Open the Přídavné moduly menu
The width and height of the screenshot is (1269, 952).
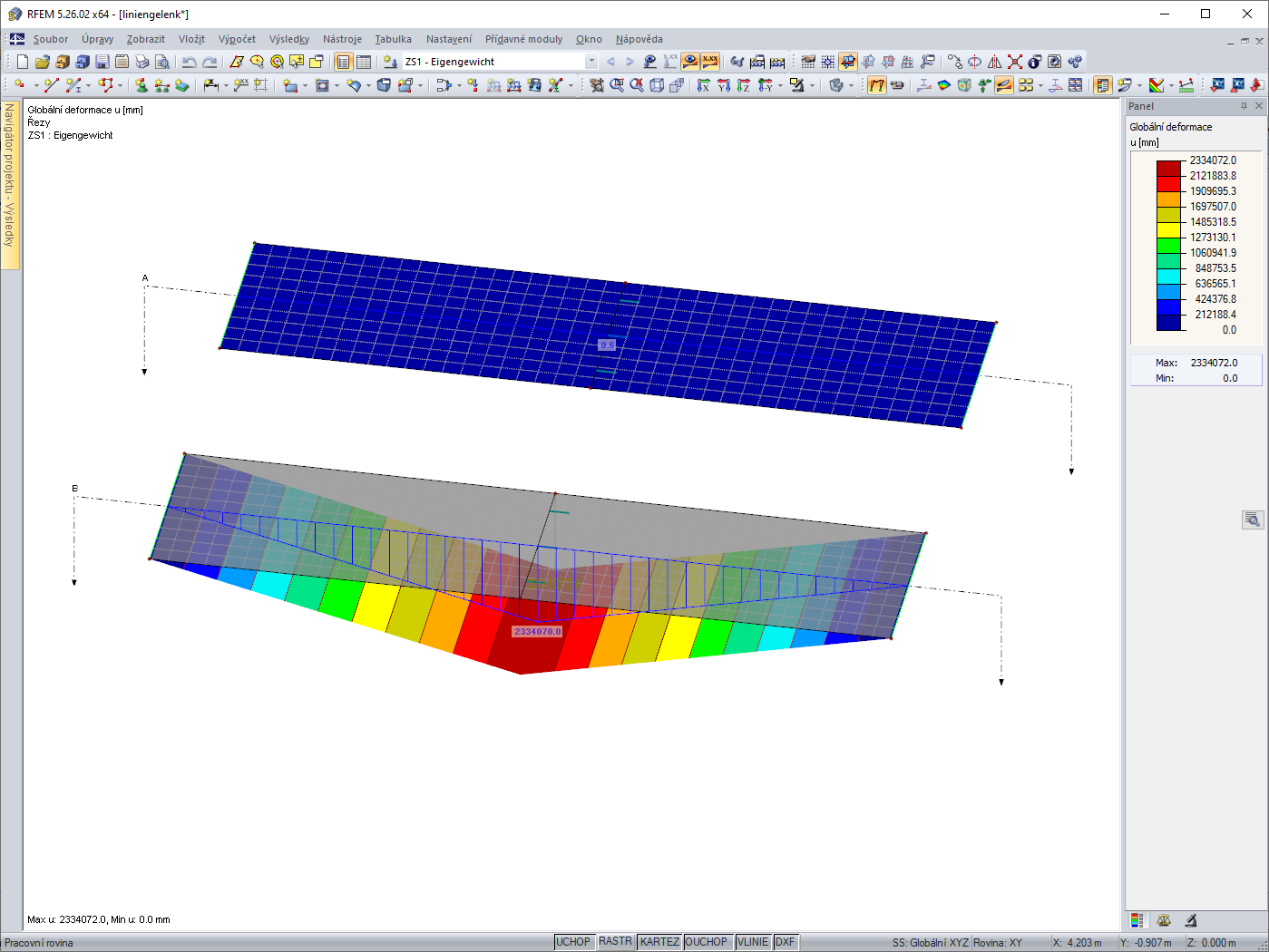coord(524,39)
